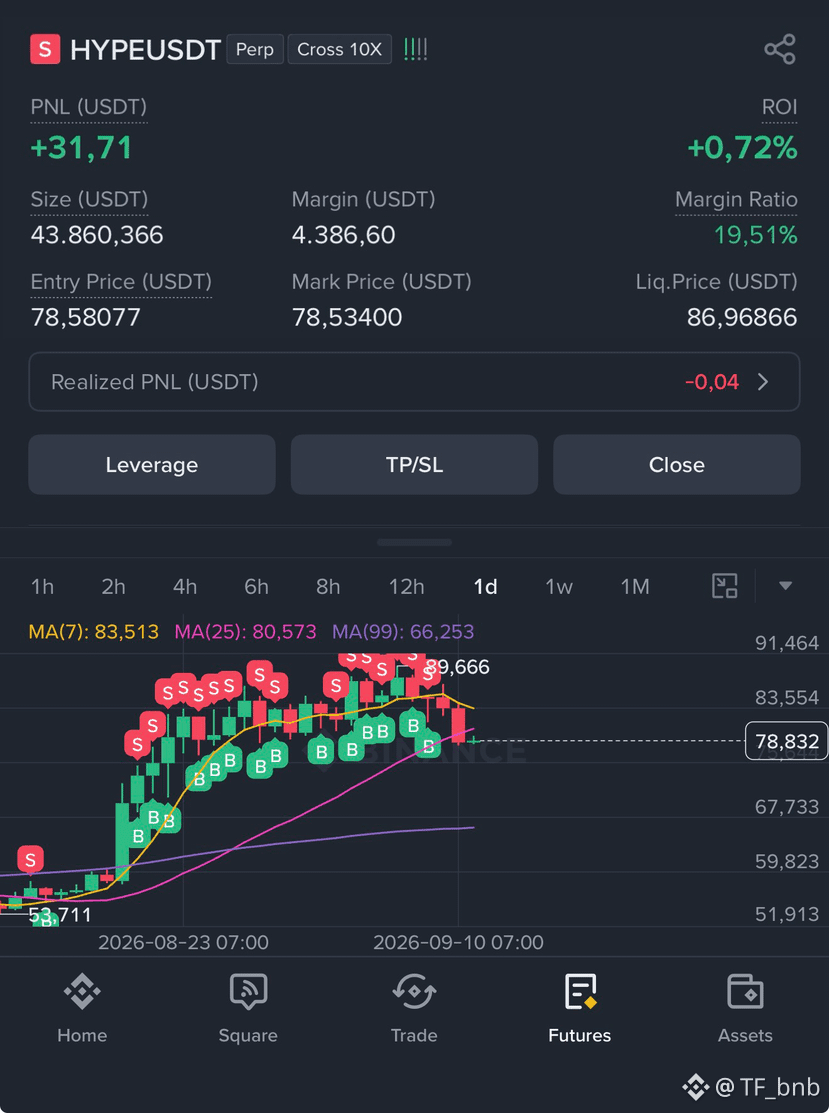This screenshot has height=1113, width=829.
Task: Close the HYPEUSDT position
Action: [676, 465]
